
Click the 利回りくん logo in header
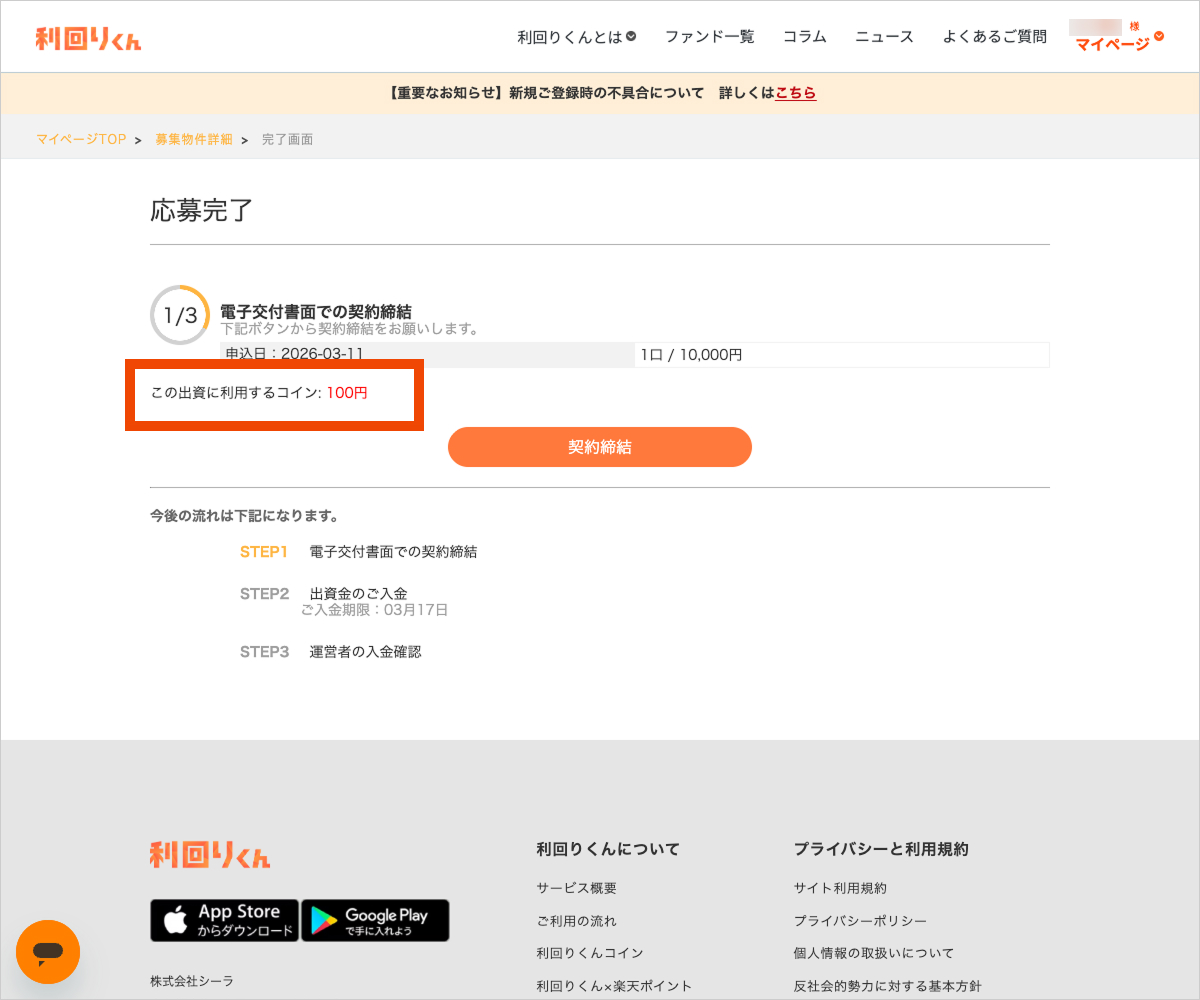click(88, 38)
